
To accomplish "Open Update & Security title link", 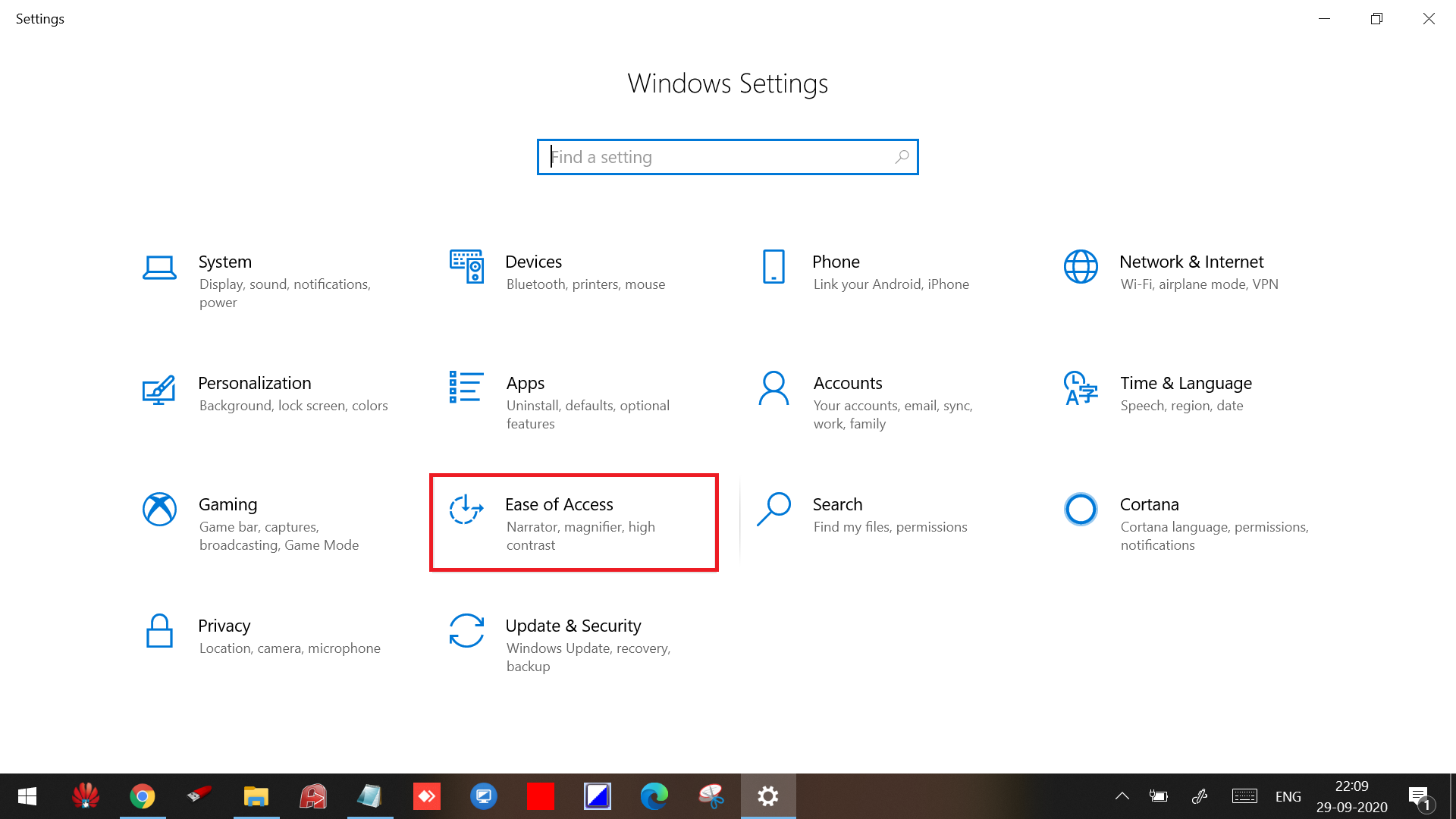I will pos(573,626).
